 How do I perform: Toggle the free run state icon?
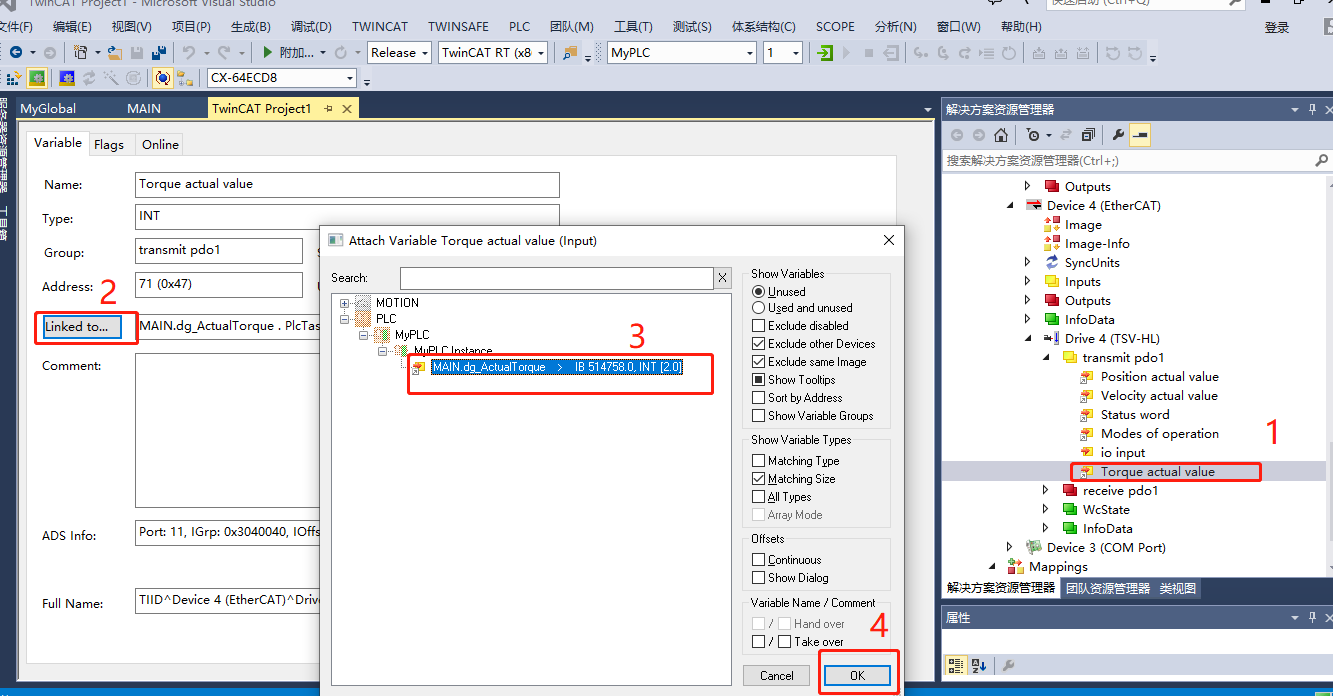133,77
